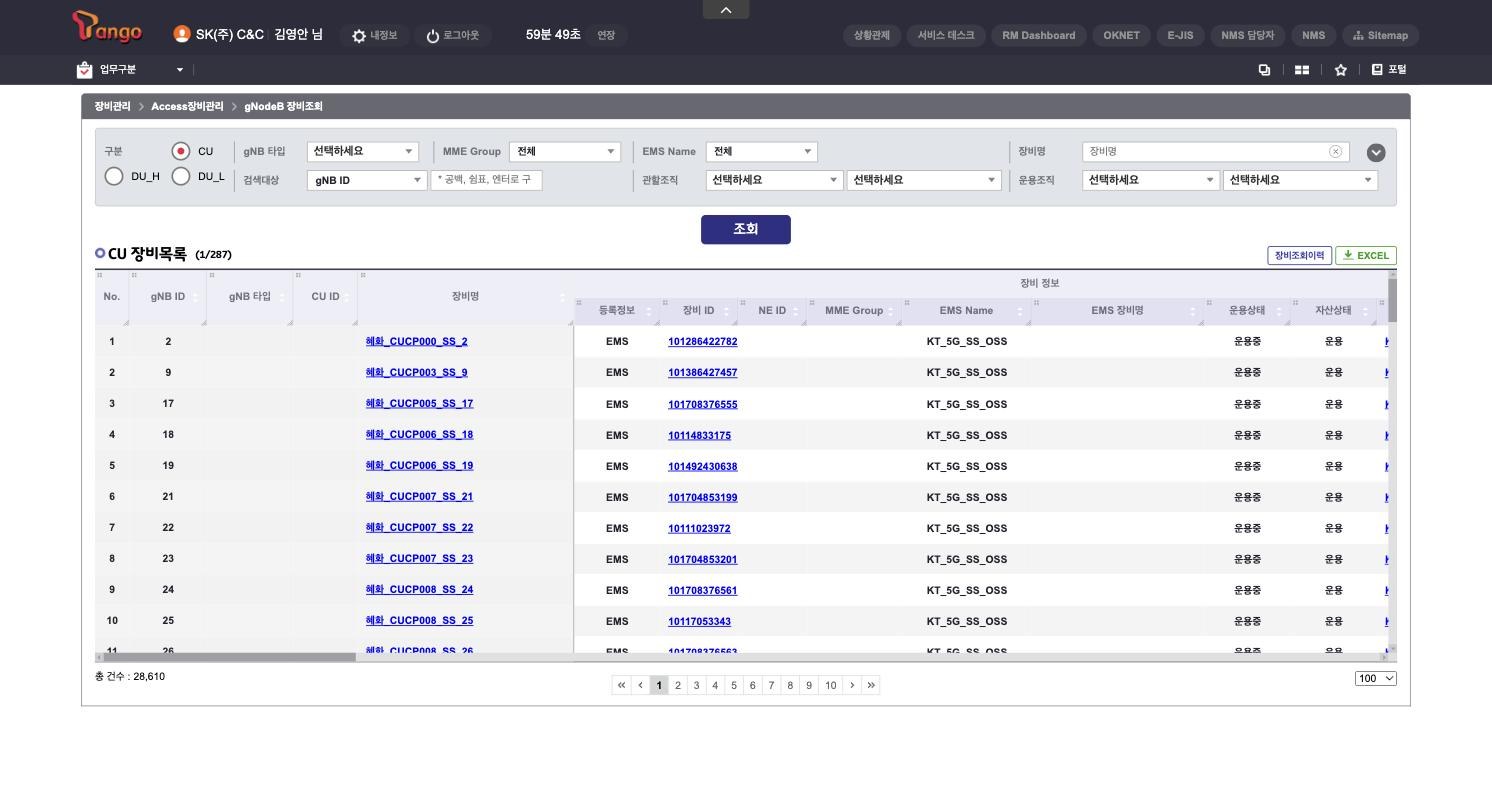Go to the next page arrow
Viewport: 1492px width, 812px height.
point(852,685)
